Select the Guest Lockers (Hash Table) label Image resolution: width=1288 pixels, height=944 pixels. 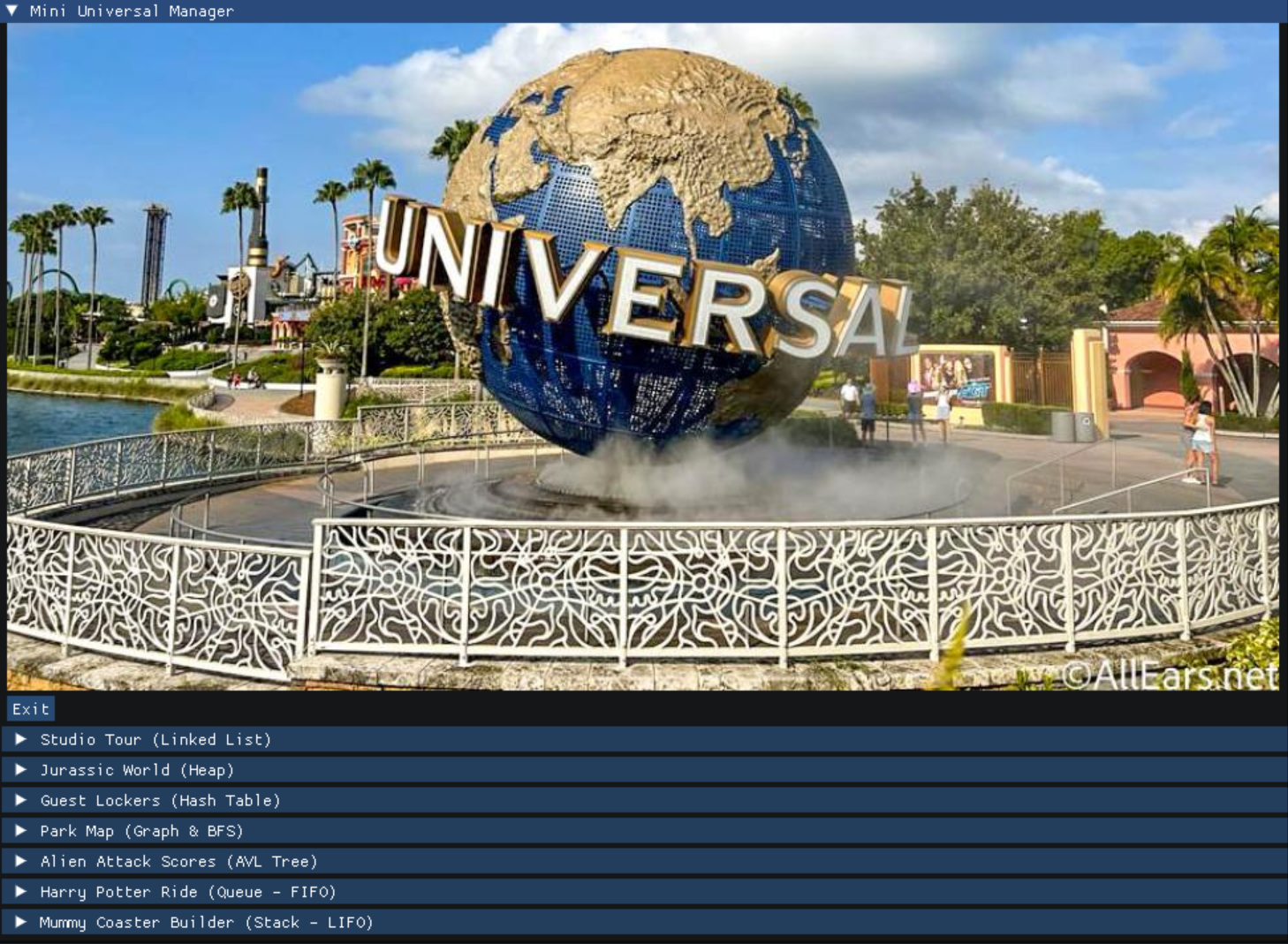(x=160, y=801)
